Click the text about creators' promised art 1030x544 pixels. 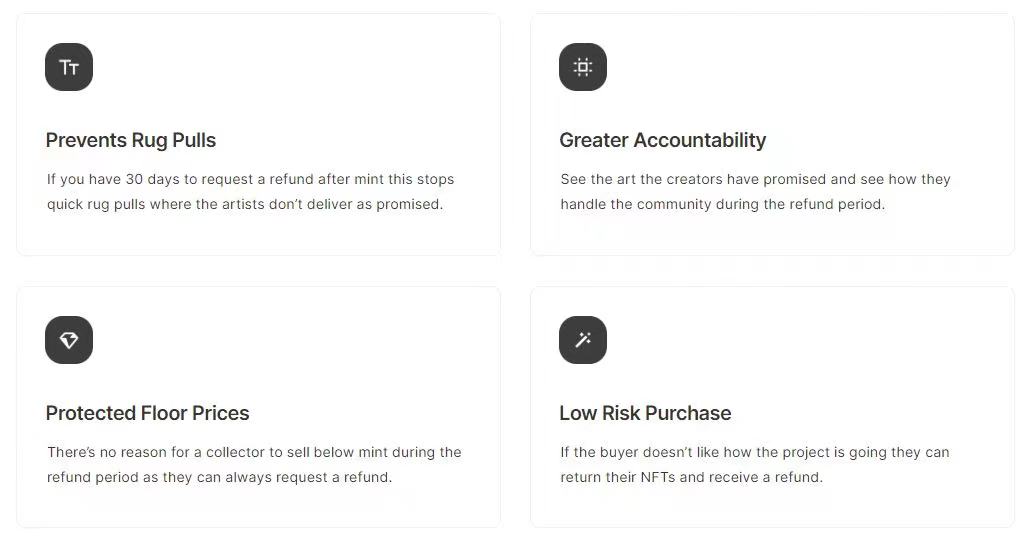755,191
